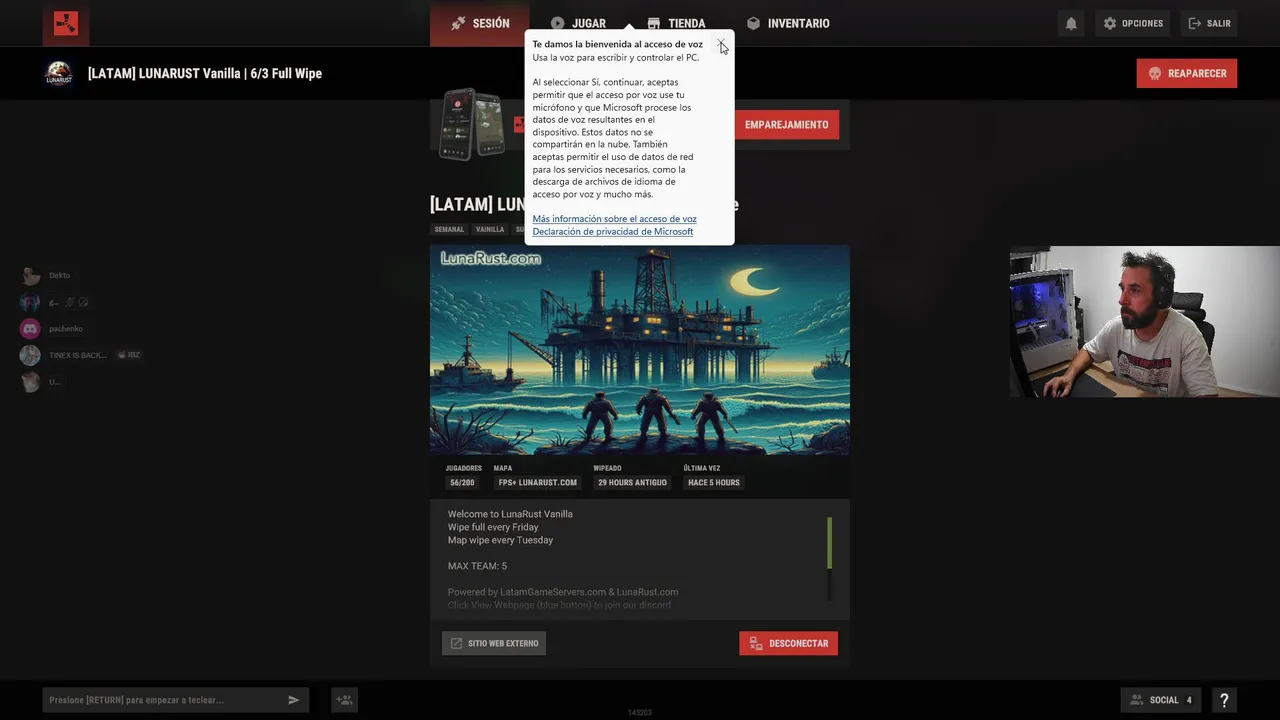
Task: Click Dekto's avatar icon
Action: click(30, 276)
